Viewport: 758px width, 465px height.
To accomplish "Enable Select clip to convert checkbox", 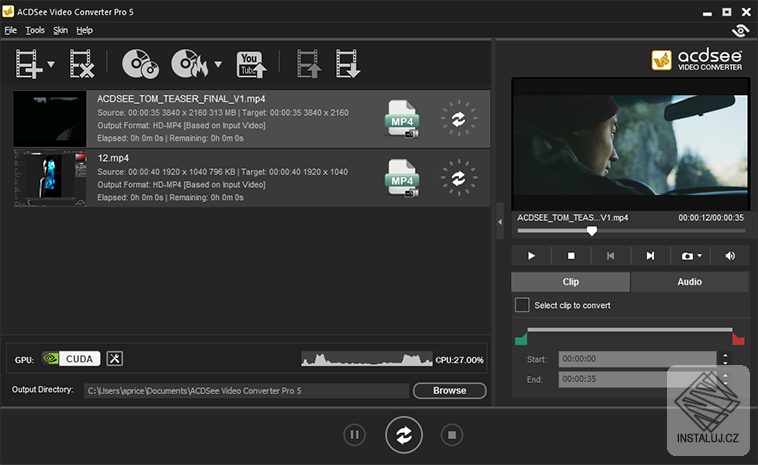I will tap(522, 305).
